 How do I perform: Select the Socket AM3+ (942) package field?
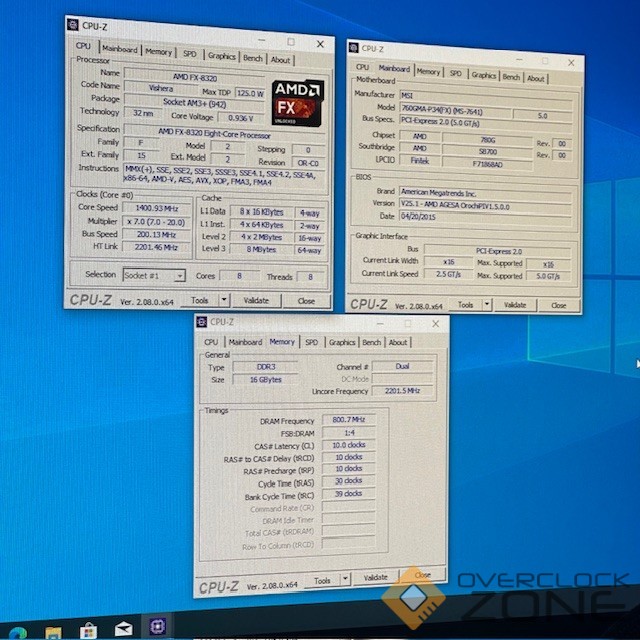tap(195, 103)
